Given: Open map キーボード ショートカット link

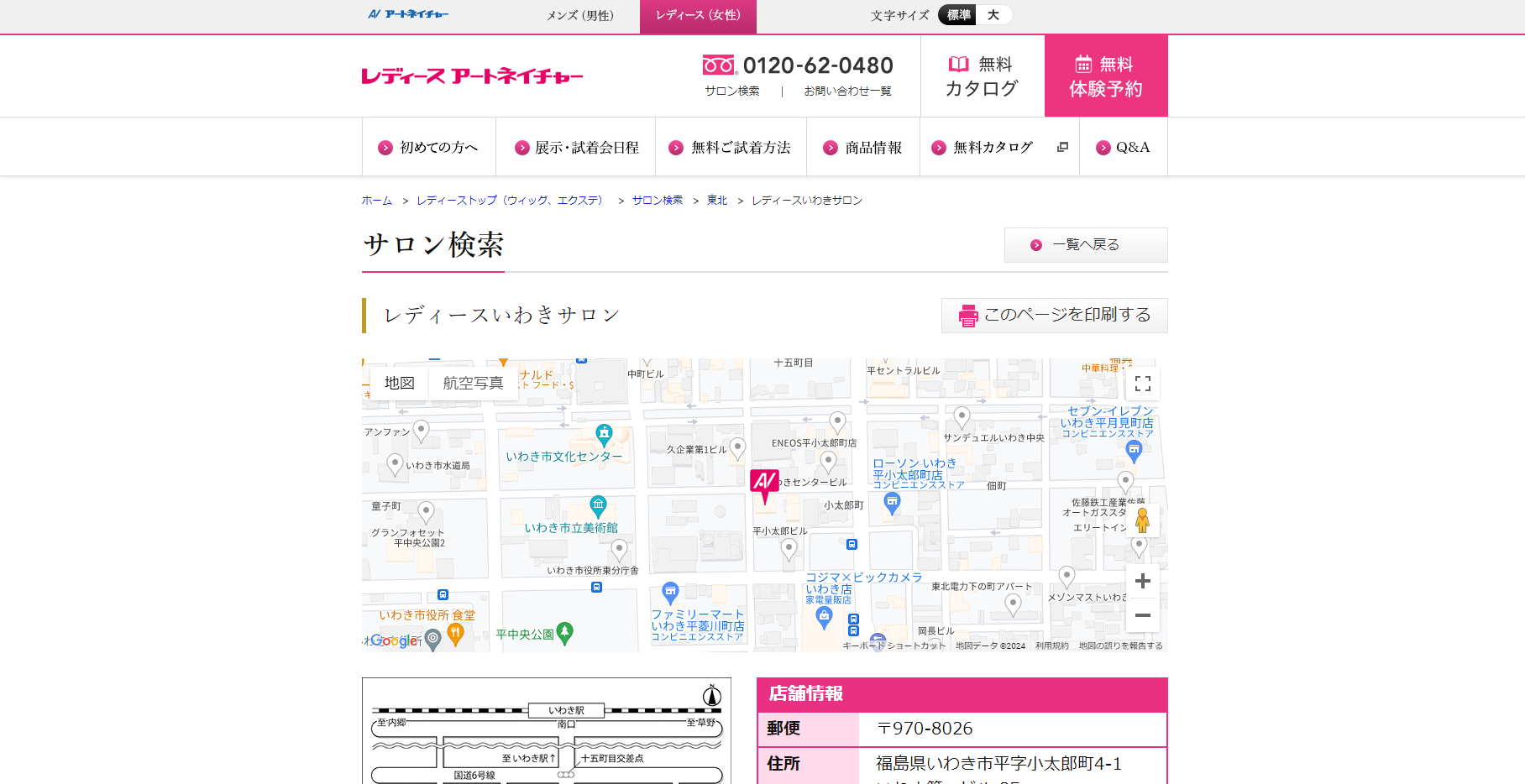Looking at the screenshot, I should pyautogui.click(x=894, y=645).
